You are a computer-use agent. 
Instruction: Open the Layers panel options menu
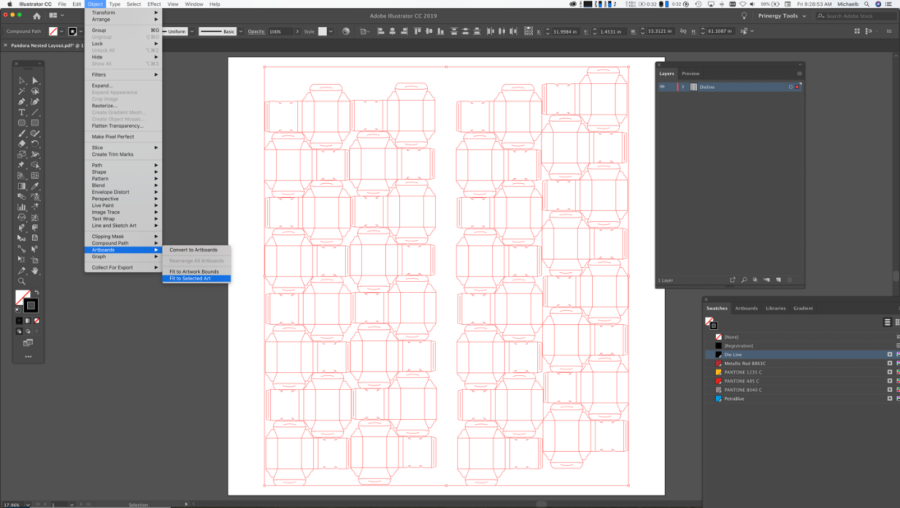(799, 73)
